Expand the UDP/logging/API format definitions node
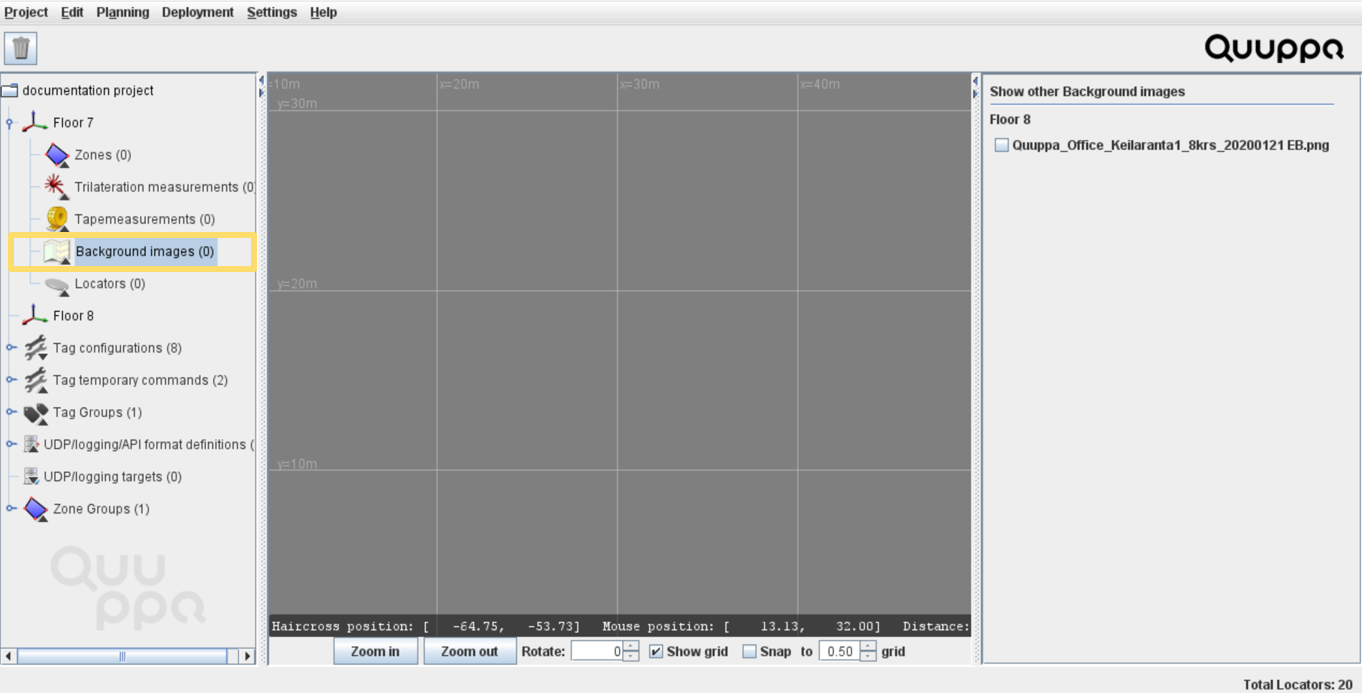Image resolution: width=1362 pixels, height=693 pixels. tap(10, 444)
